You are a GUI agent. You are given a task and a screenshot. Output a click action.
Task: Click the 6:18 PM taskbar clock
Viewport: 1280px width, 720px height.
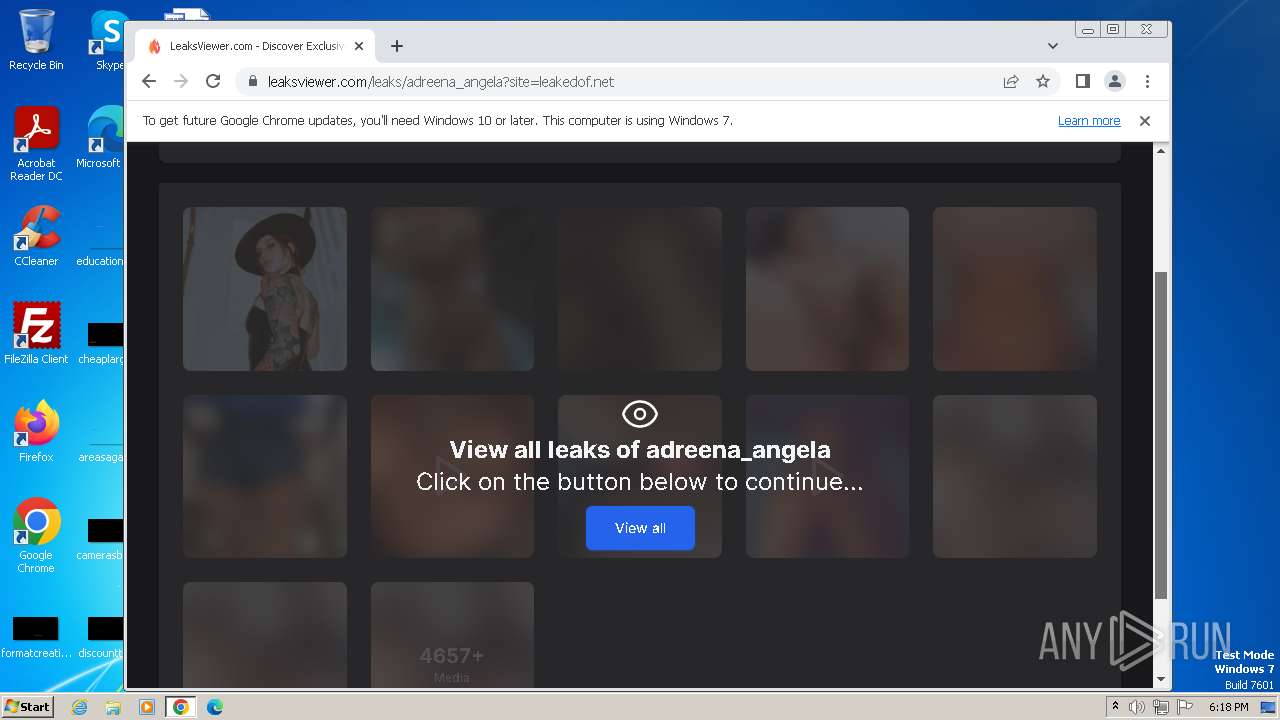pyautogui.click(x=1228, y=707)
